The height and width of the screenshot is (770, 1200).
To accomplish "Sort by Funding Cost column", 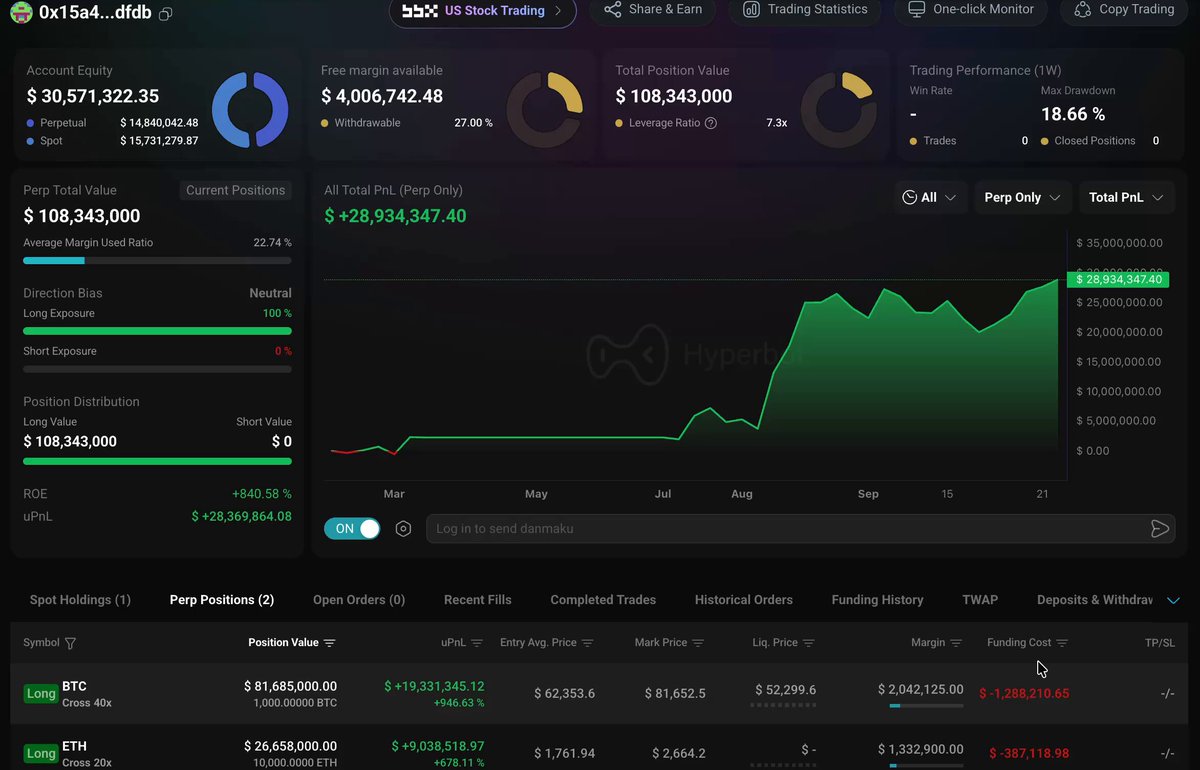I will pyautogui.click(x=1062, y=643).
